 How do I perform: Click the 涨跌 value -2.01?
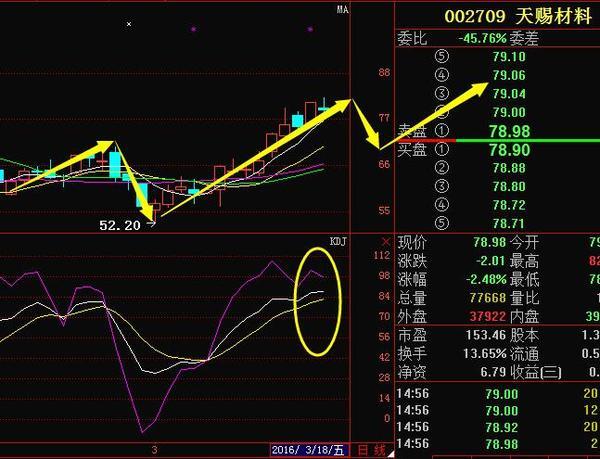[491, 261]
